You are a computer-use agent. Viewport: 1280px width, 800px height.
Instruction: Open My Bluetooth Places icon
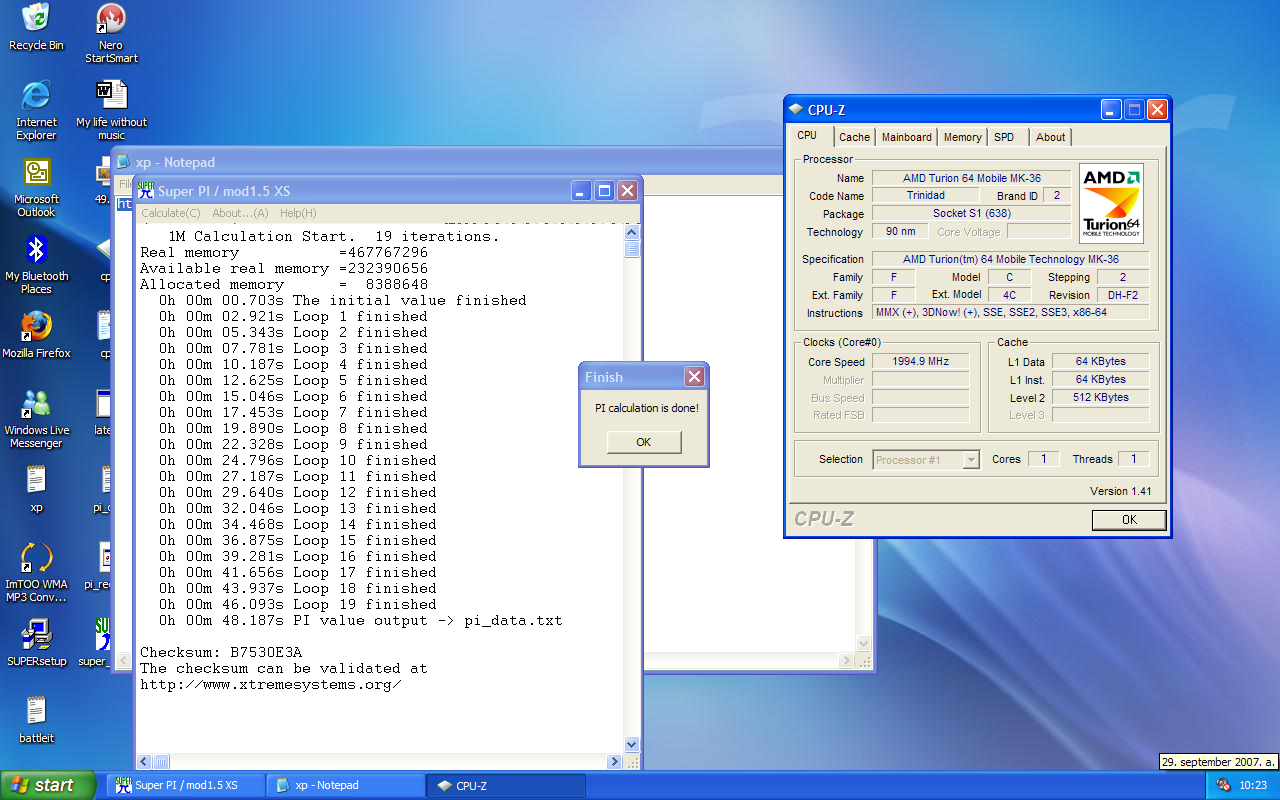[x=36, y=265]
